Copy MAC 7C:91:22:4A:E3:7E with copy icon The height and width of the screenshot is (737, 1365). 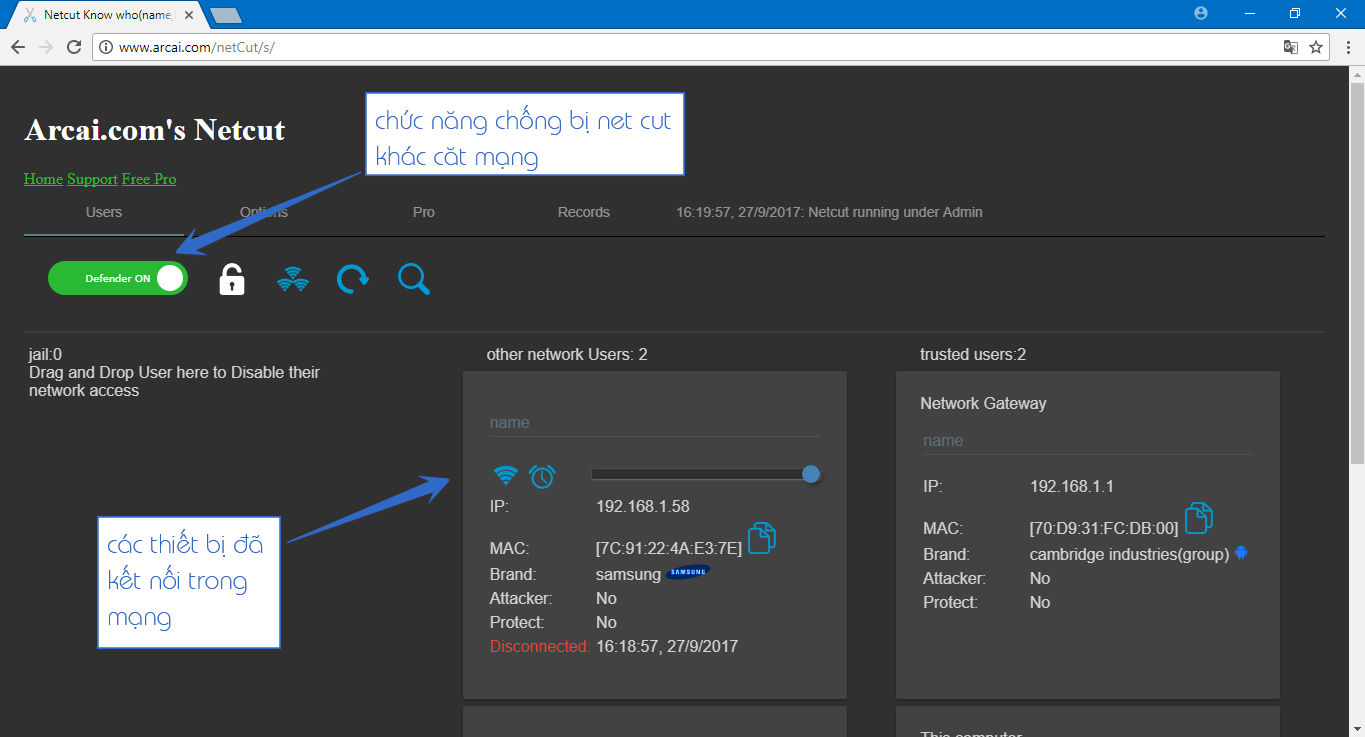coord(762,538)
